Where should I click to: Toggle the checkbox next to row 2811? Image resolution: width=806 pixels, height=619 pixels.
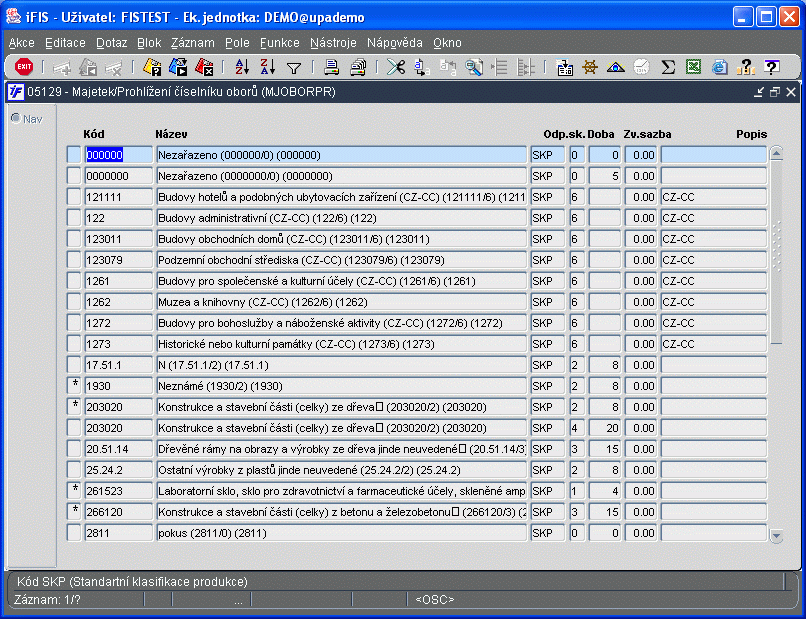74,533
